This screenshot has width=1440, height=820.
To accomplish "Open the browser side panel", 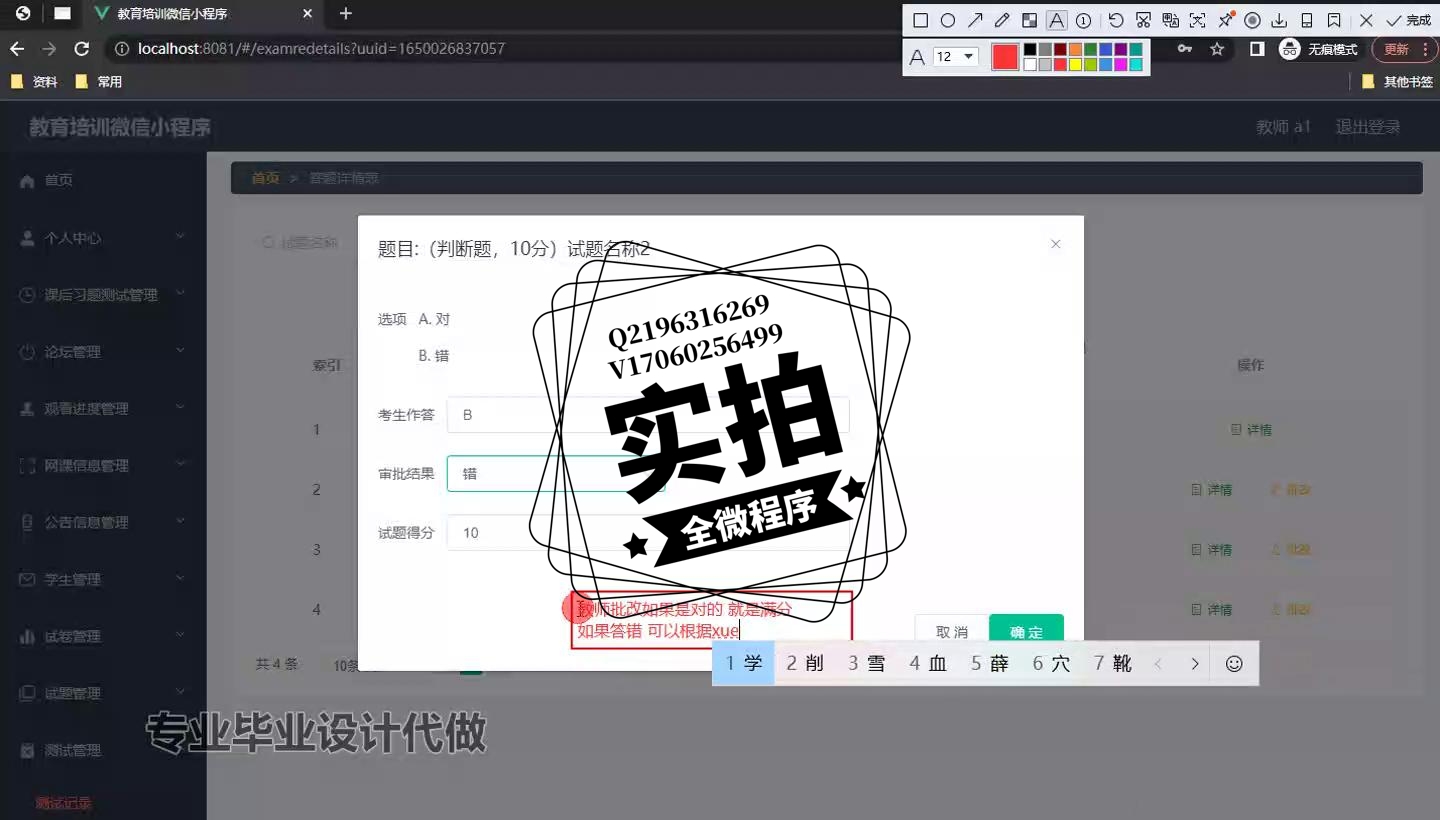I will 1258,49.
